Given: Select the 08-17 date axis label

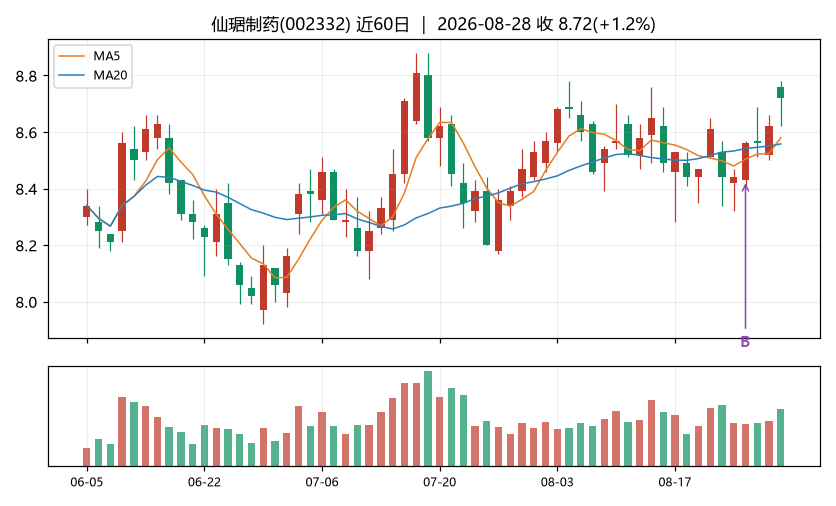Looking at the screenshot, I should tap(675, 483).
